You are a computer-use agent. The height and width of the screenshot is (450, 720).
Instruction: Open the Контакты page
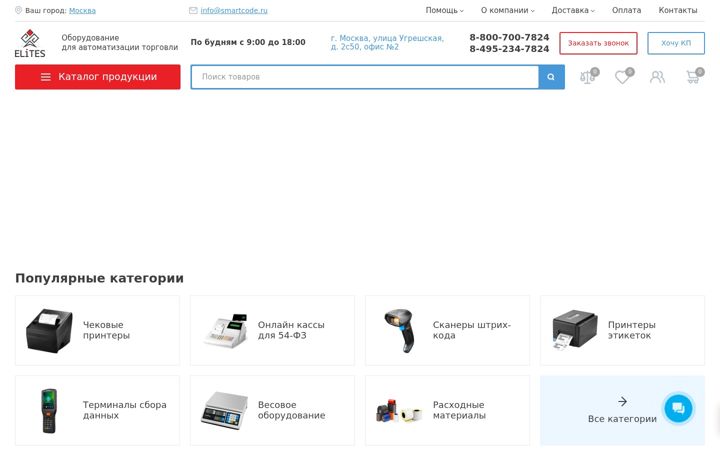click(678, 10)
